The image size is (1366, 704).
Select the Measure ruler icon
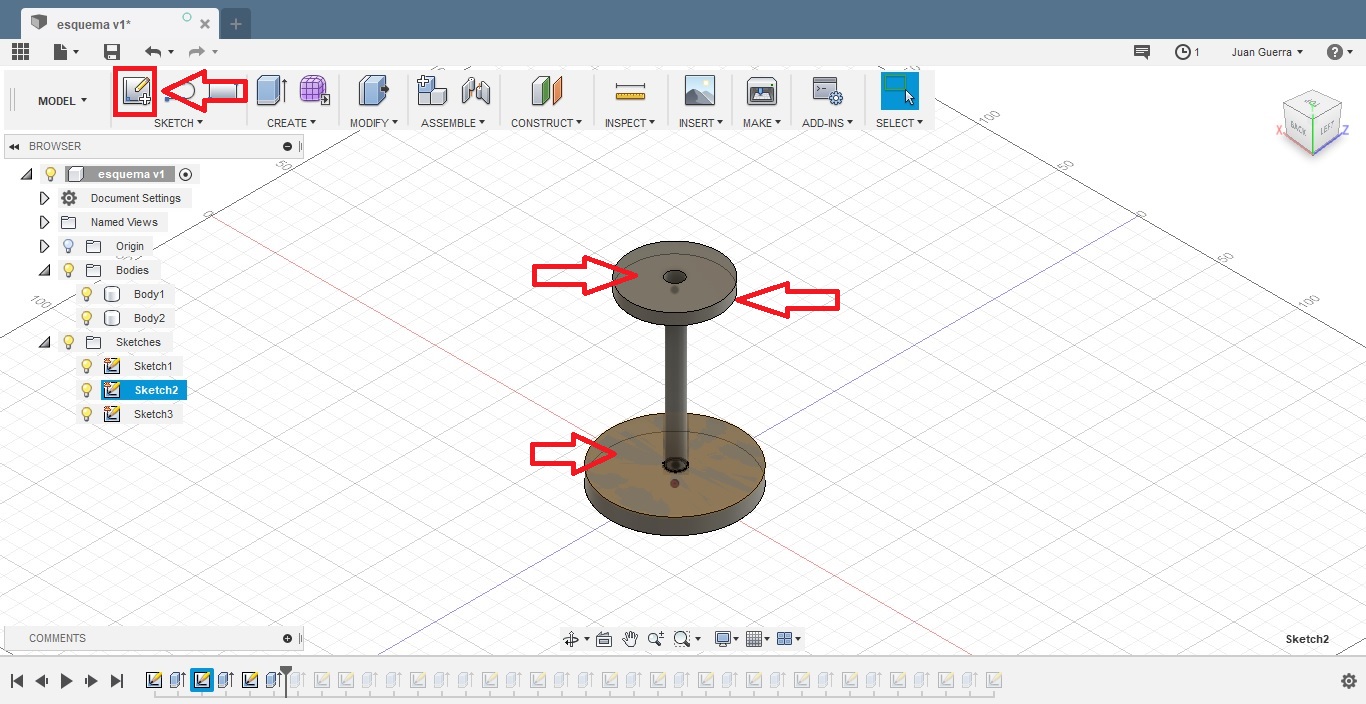pyautogui.click(x=630, y=93)
